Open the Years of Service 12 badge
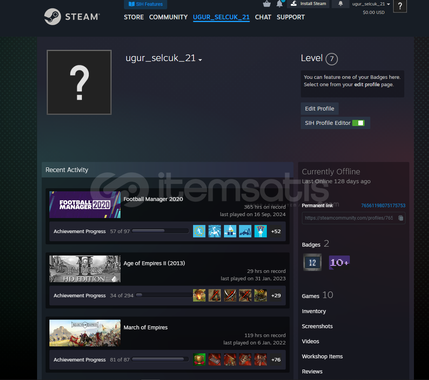Screen dimensions: 429x380 coord(312,262)
